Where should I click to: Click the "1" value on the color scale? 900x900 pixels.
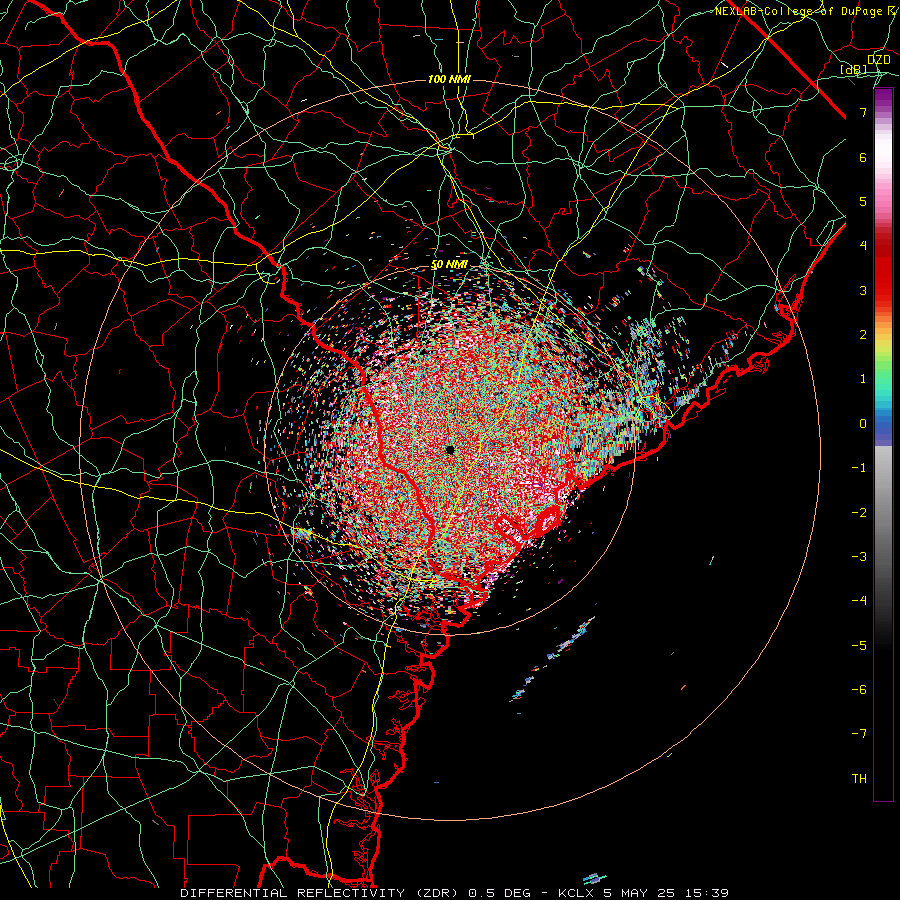(863, 379)
